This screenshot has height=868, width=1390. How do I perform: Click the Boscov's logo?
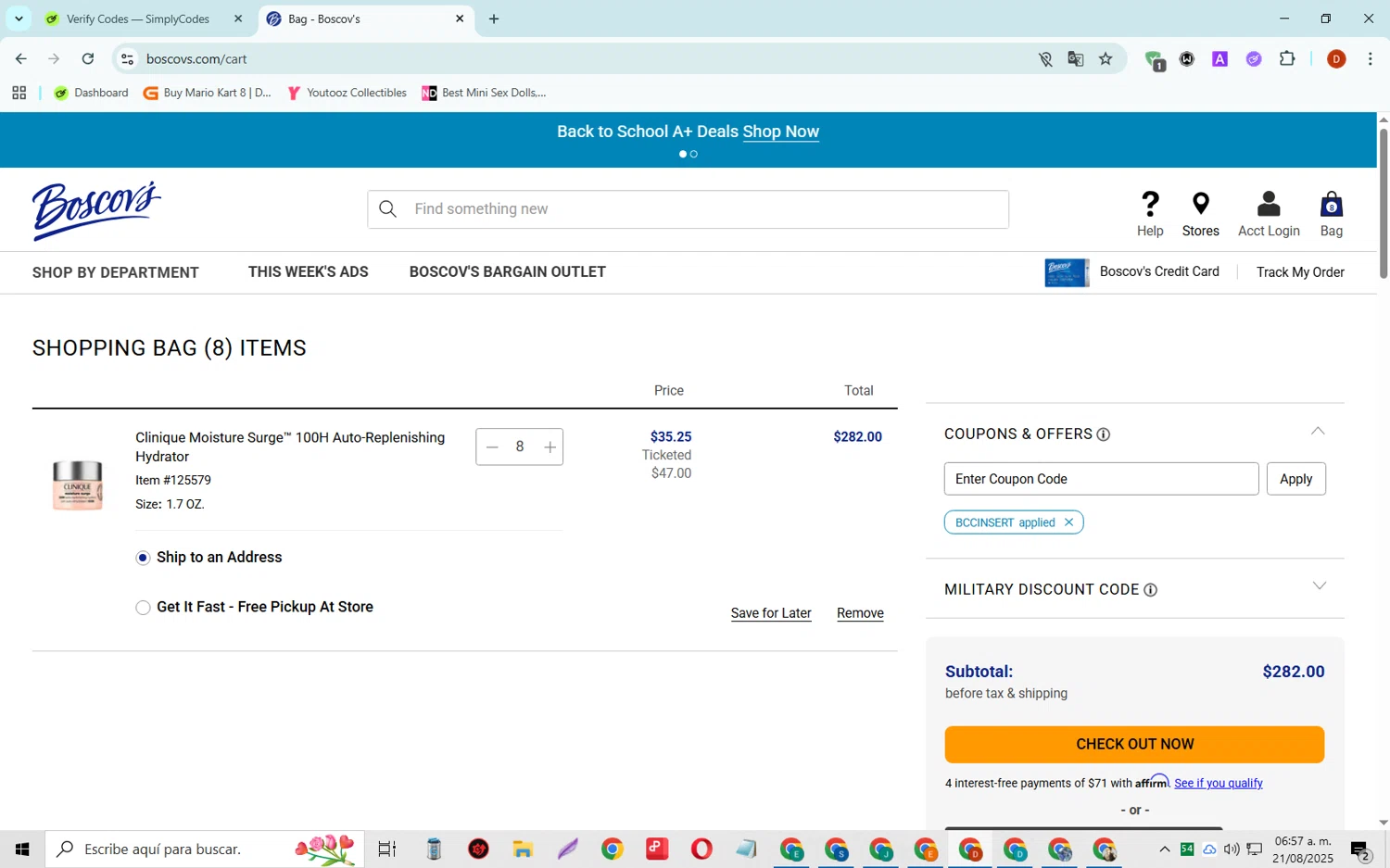click(x=96, y=210)
